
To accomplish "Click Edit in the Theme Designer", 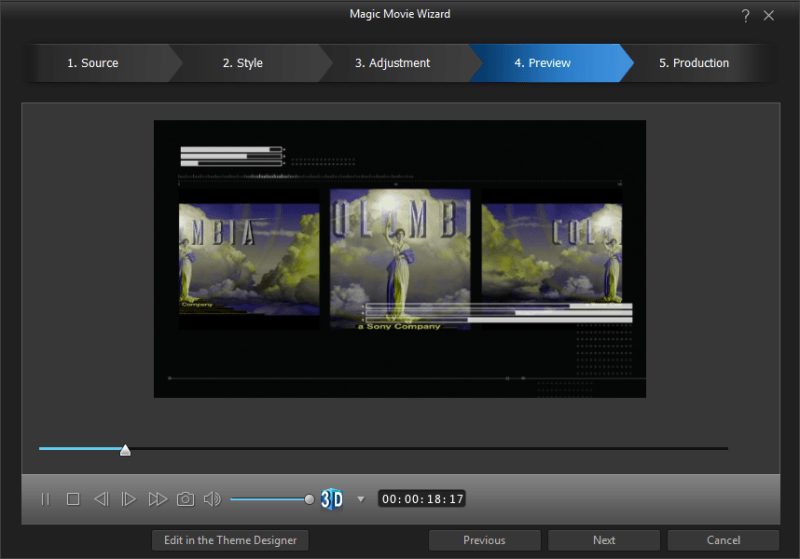I will tap(230, 540).
